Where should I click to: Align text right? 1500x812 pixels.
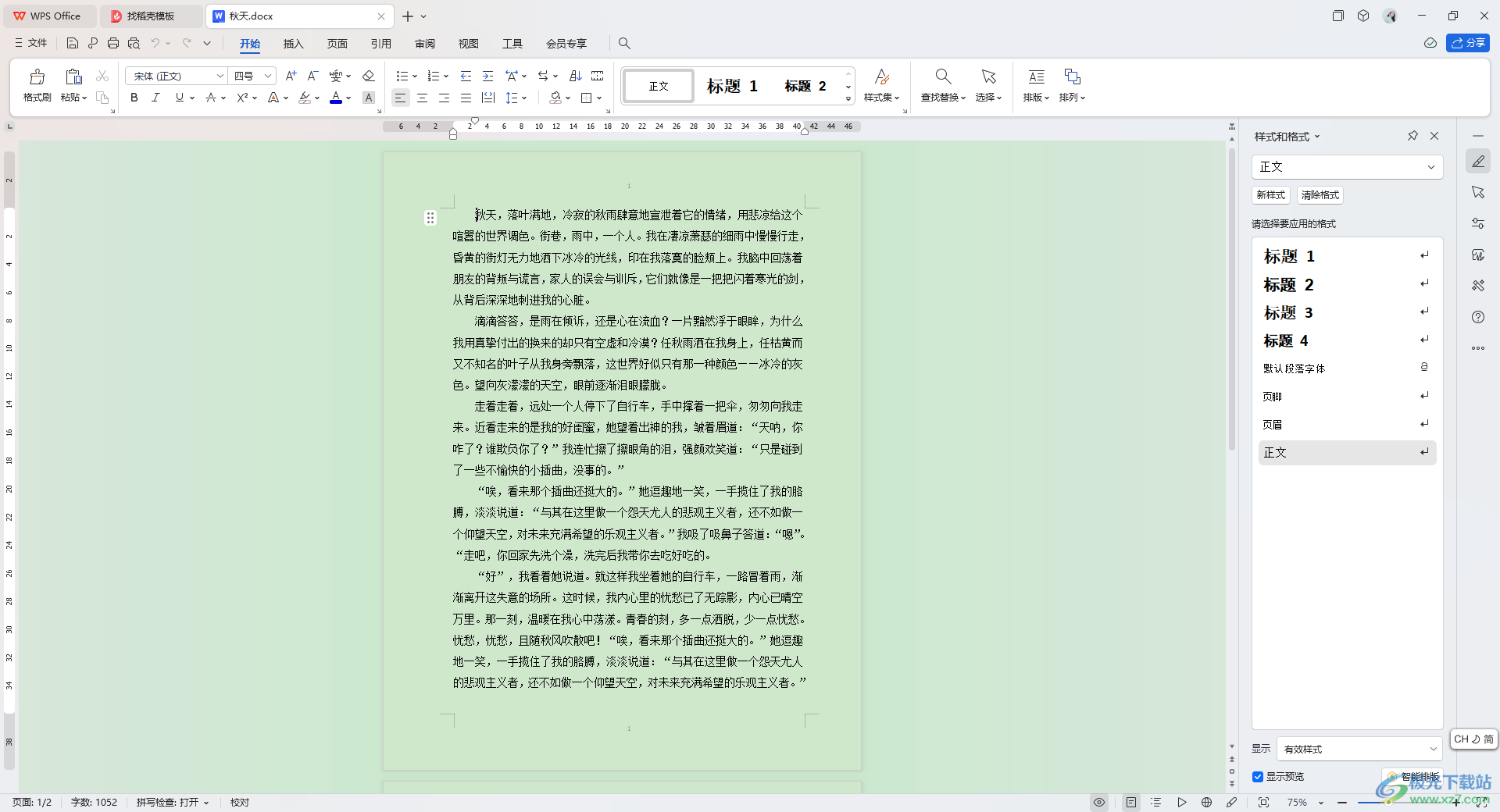pyautogui.click(x=444, y=98)
